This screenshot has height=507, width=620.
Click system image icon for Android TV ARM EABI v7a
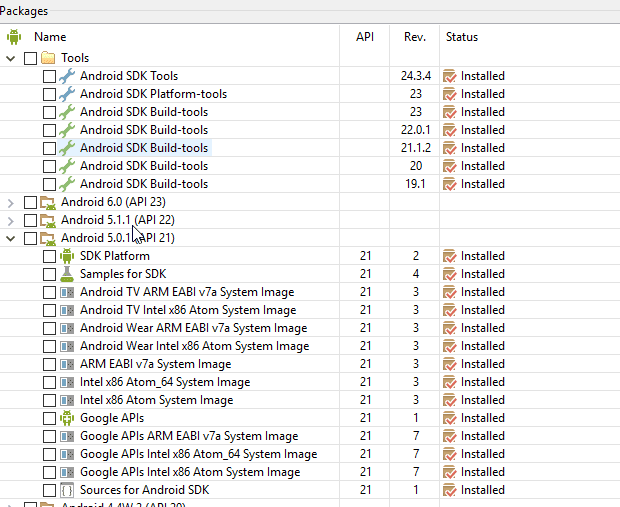coord(67,292)
